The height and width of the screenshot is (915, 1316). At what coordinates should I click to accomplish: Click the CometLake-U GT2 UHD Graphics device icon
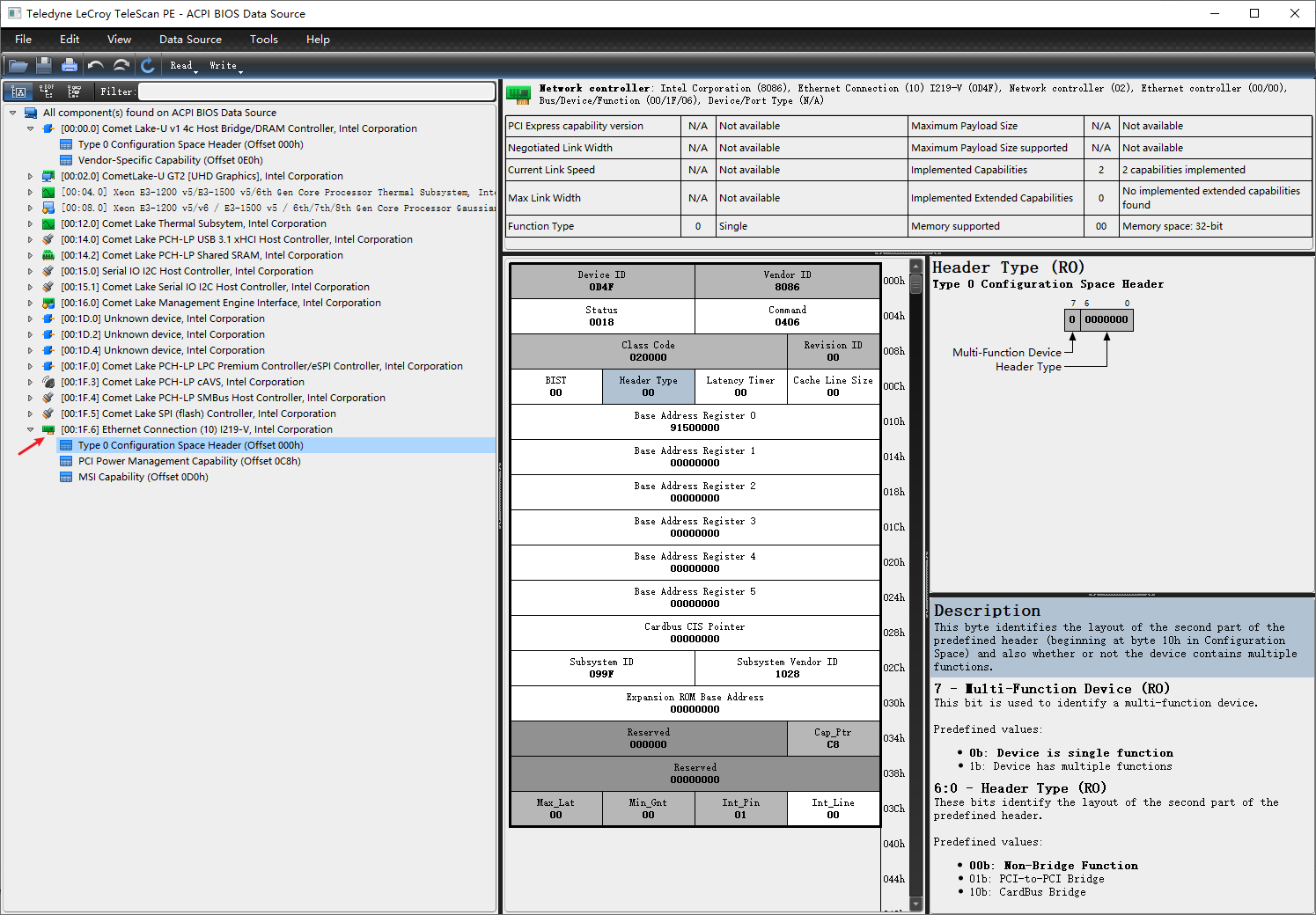pyautogui.click(x=48, y=176)
